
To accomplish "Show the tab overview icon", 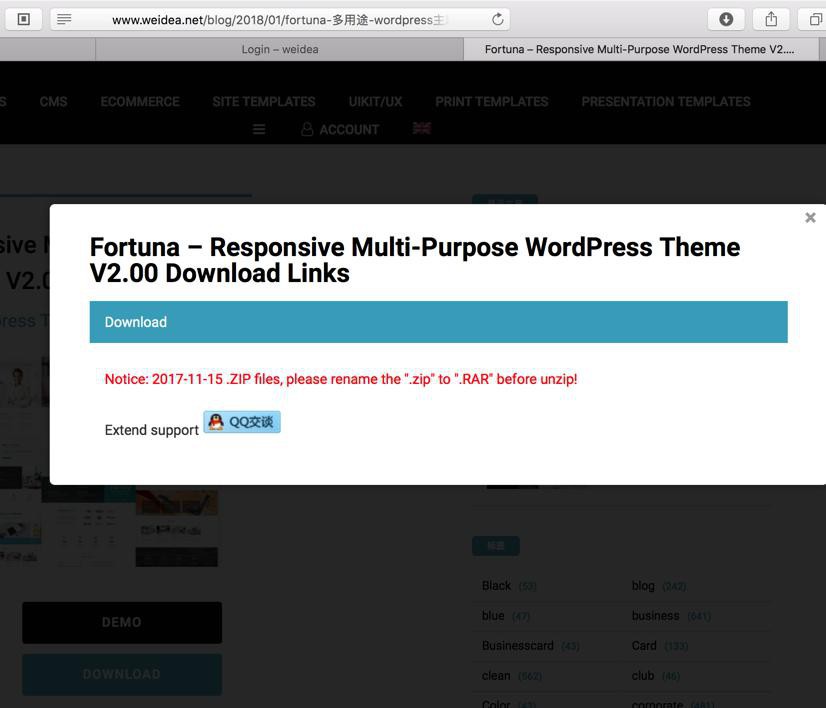I will click(814, 19).
